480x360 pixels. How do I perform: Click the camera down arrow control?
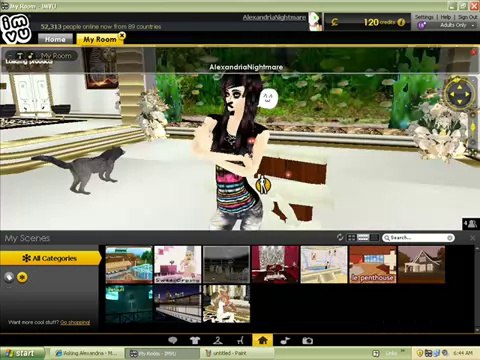point(460,101)
